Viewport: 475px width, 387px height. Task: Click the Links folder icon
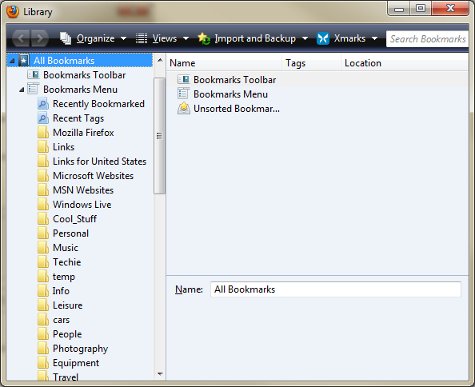coord(43,147)
